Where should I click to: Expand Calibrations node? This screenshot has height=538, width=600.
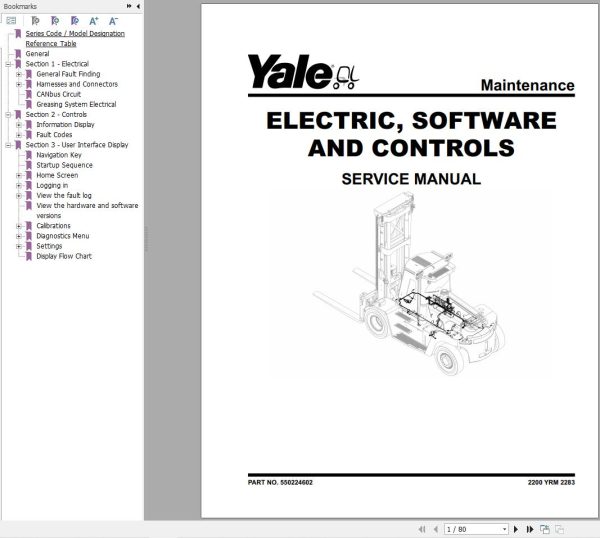(19, 226)
